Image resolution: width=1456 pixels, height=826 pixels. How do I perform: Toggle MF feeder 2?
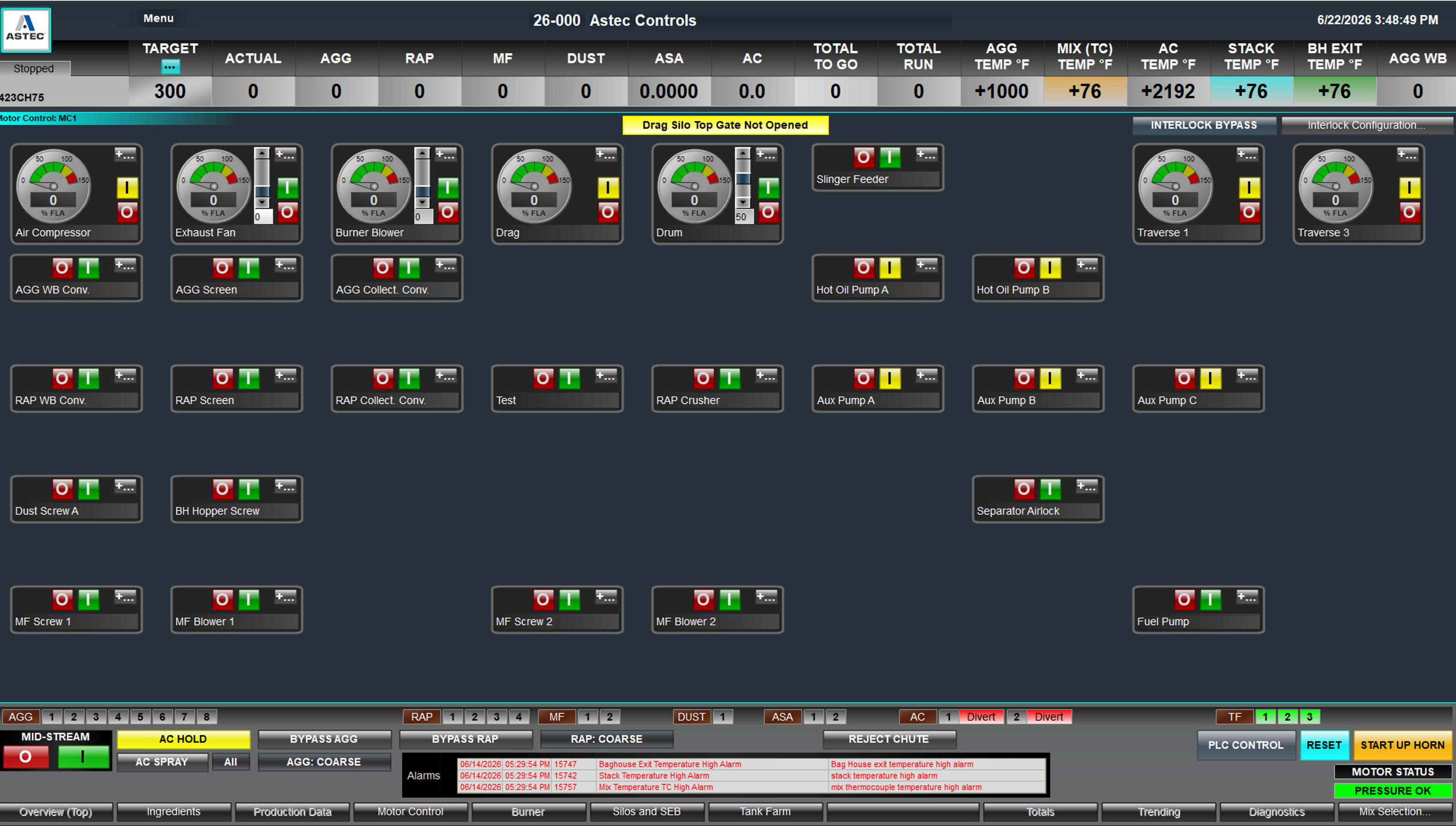pos(610,717)
